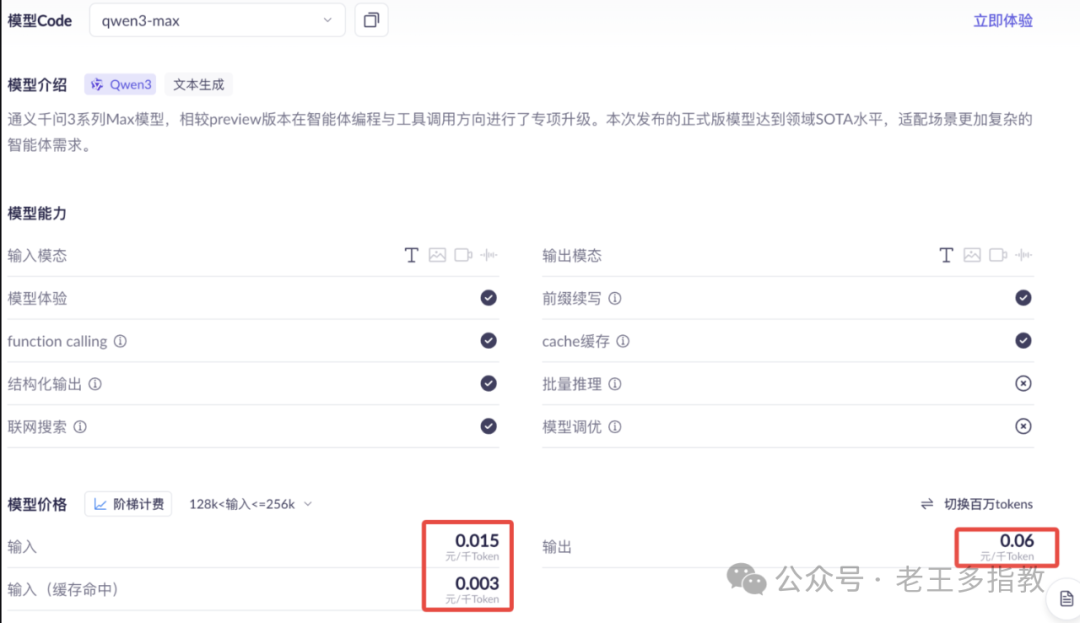1080x623 pixels.
Task: Click the 切换百万tokens switch control
Action: coord(976,504)
